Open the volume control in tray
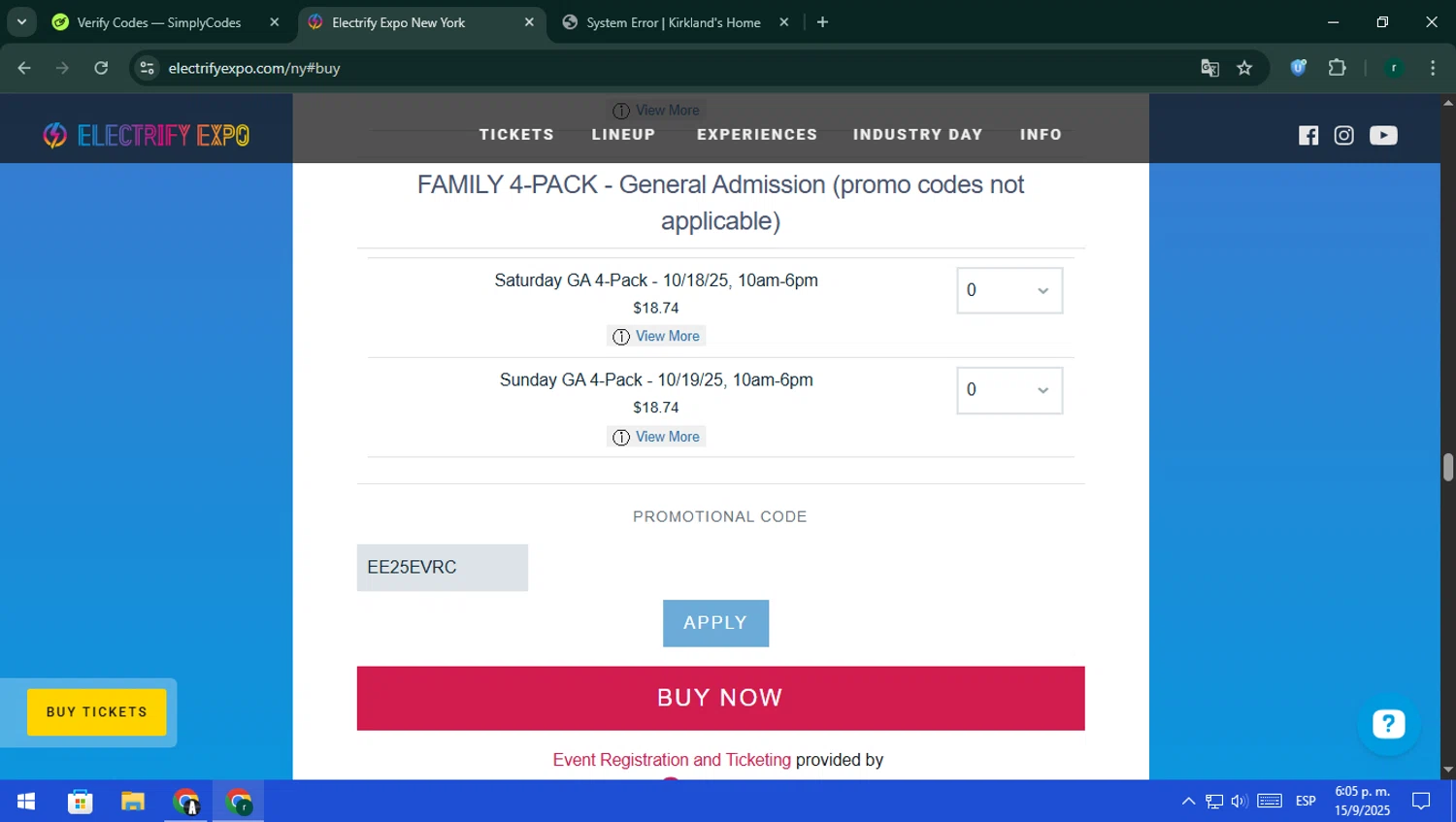 pyautogui.click(x=1239, y=802)
